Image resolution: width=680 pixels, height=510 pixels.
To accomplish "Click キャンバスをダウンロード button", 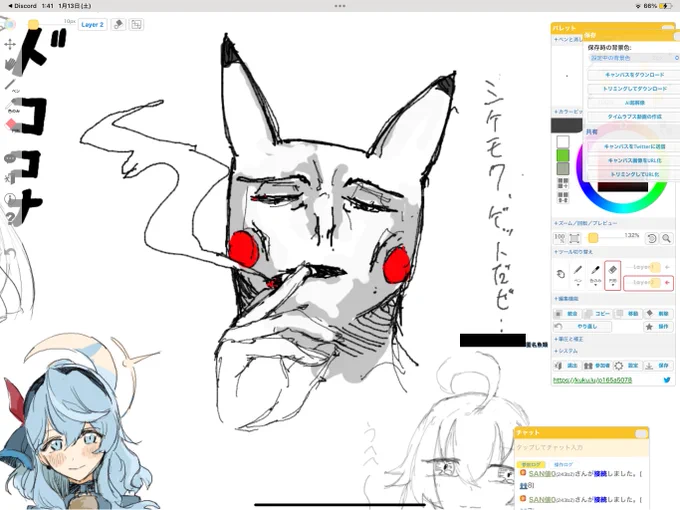I will click(x=634, y=75).
